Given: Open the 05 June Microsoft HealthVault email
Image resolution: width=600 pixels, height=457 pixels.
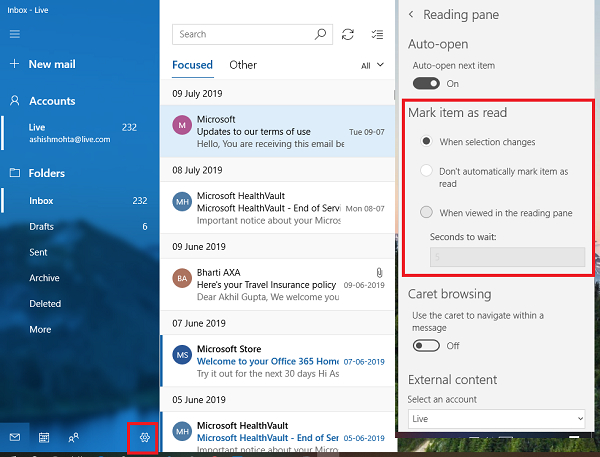Looking at the screenshot, I should pyautogui.click(x=278, y=433).
